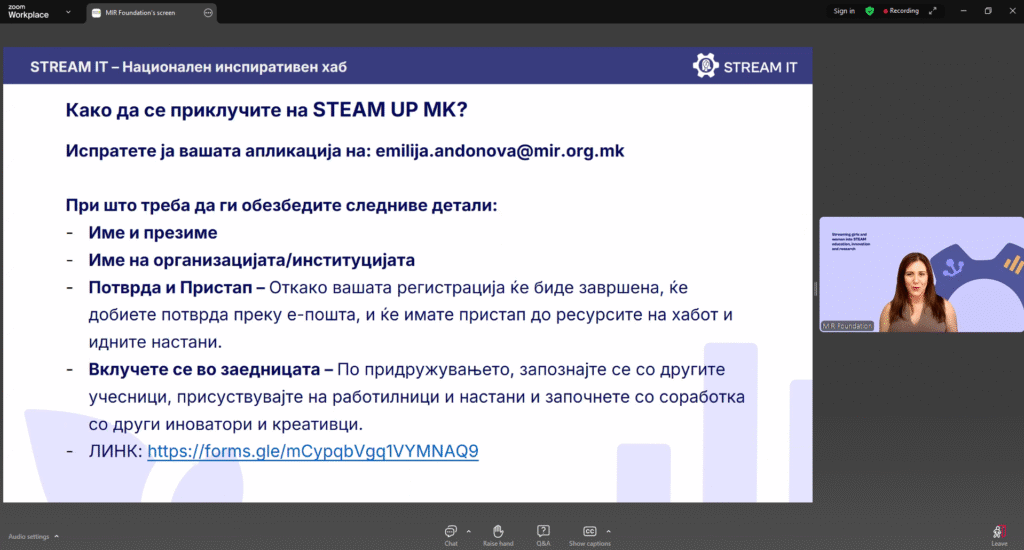
Task: Click the STREAM IT logo on the slide
Action: pos(744,67)
